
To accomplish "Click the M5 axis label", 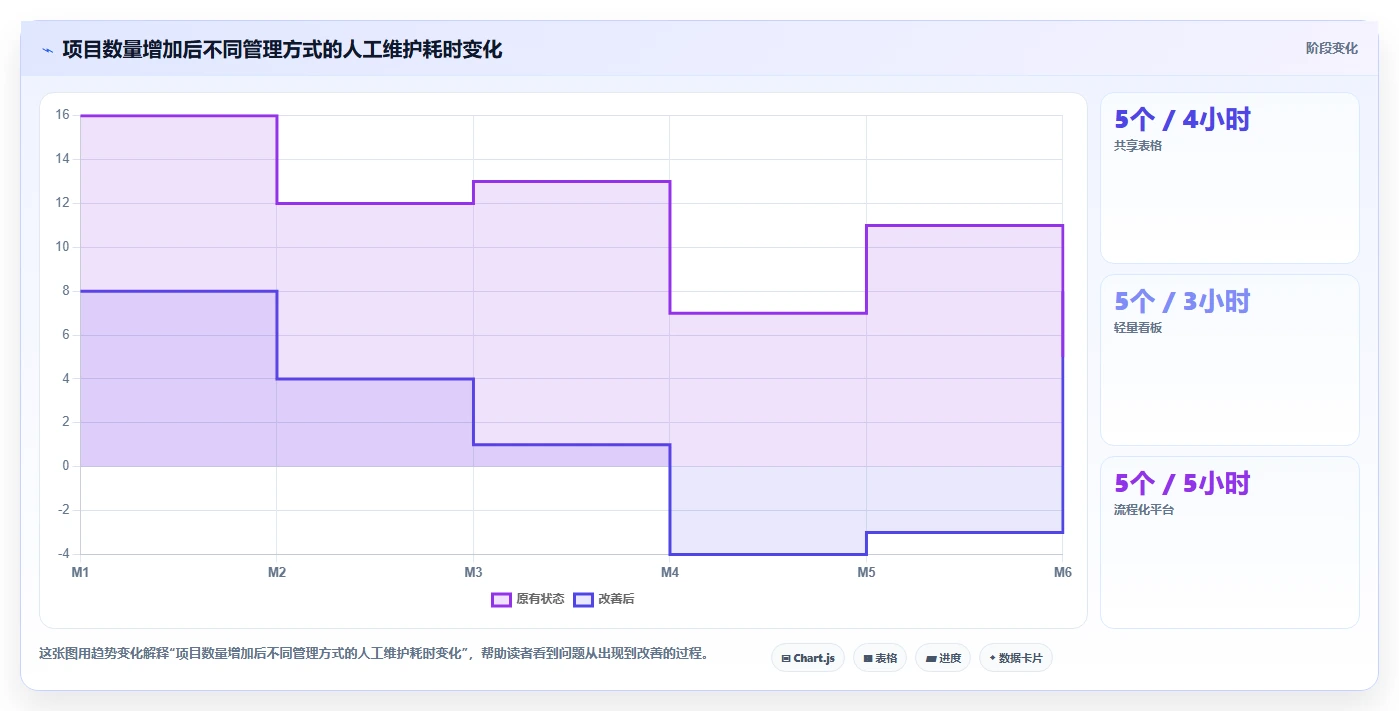I will (866, 573).
